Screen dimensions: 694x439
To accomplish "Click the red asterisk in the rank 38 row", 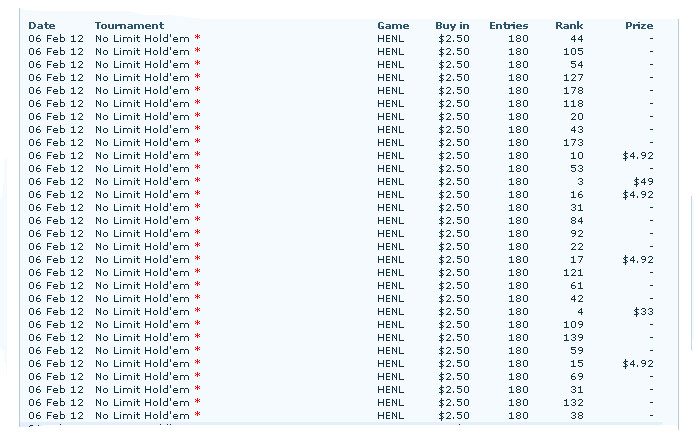I will (197, 414).
